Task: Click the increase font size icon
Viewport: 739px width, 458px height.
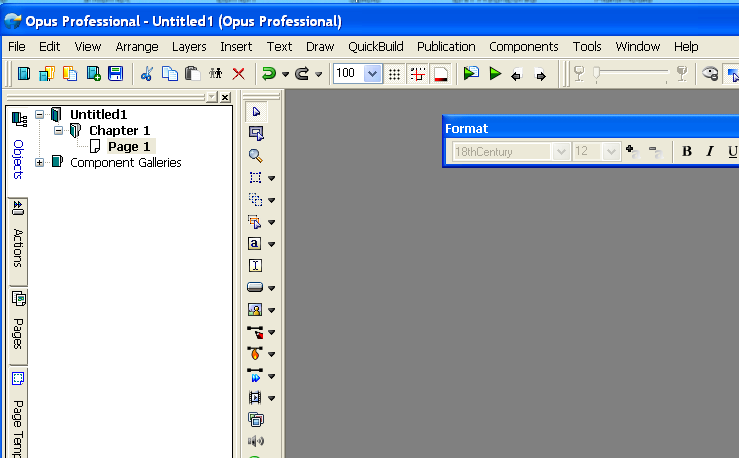Action: click(x=632, y=152)
